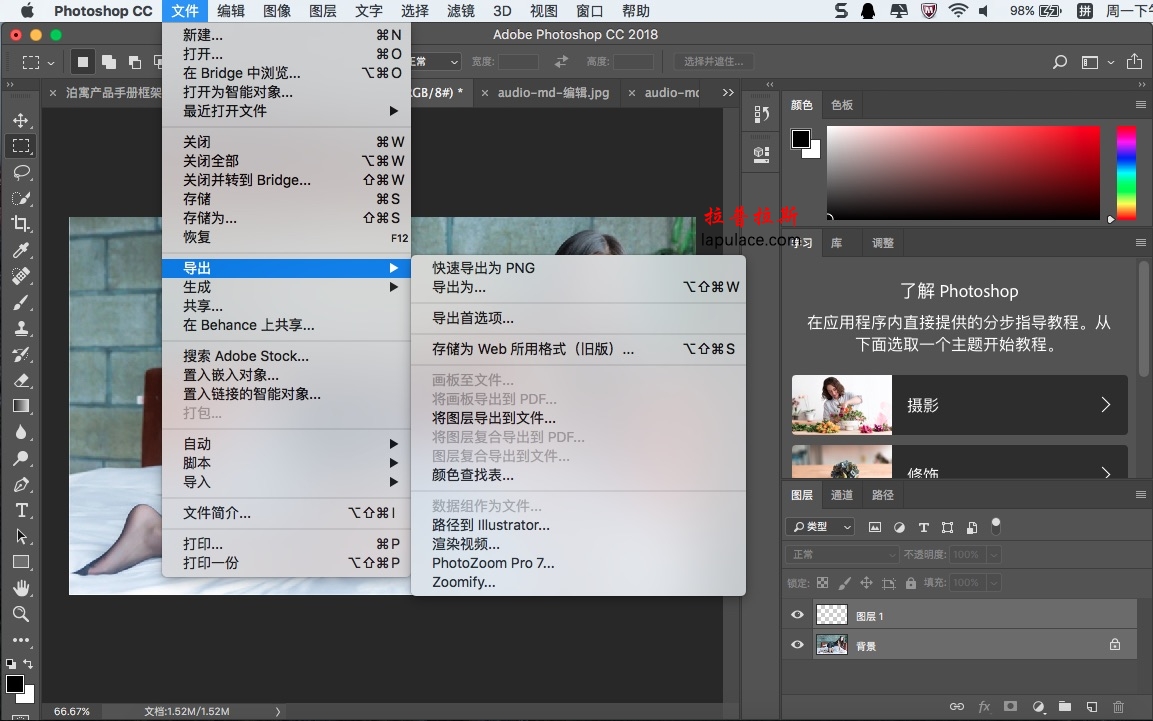Select the Lasso tool
Image resolution: width=1153 pixels, height=721 pixels.
point(21,172)
